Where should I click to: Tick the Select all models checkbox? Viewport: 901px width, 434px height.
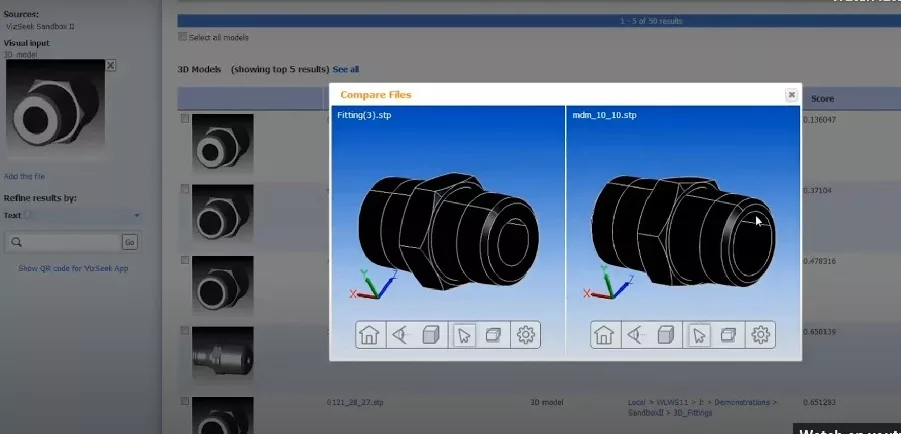(x=183, y=37)
